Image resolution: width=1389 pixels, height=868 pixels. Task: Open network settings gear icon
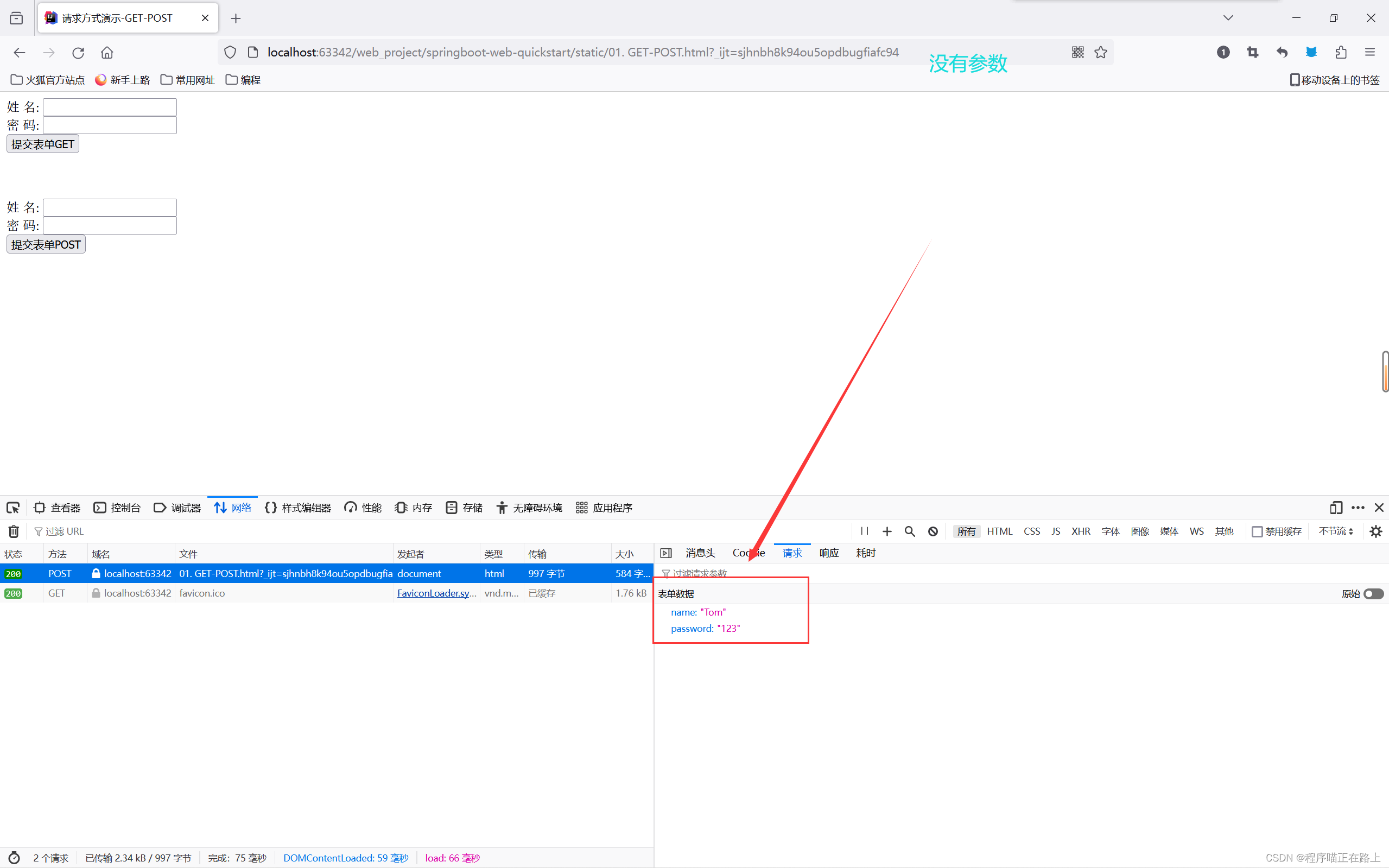coord(1375,531)
